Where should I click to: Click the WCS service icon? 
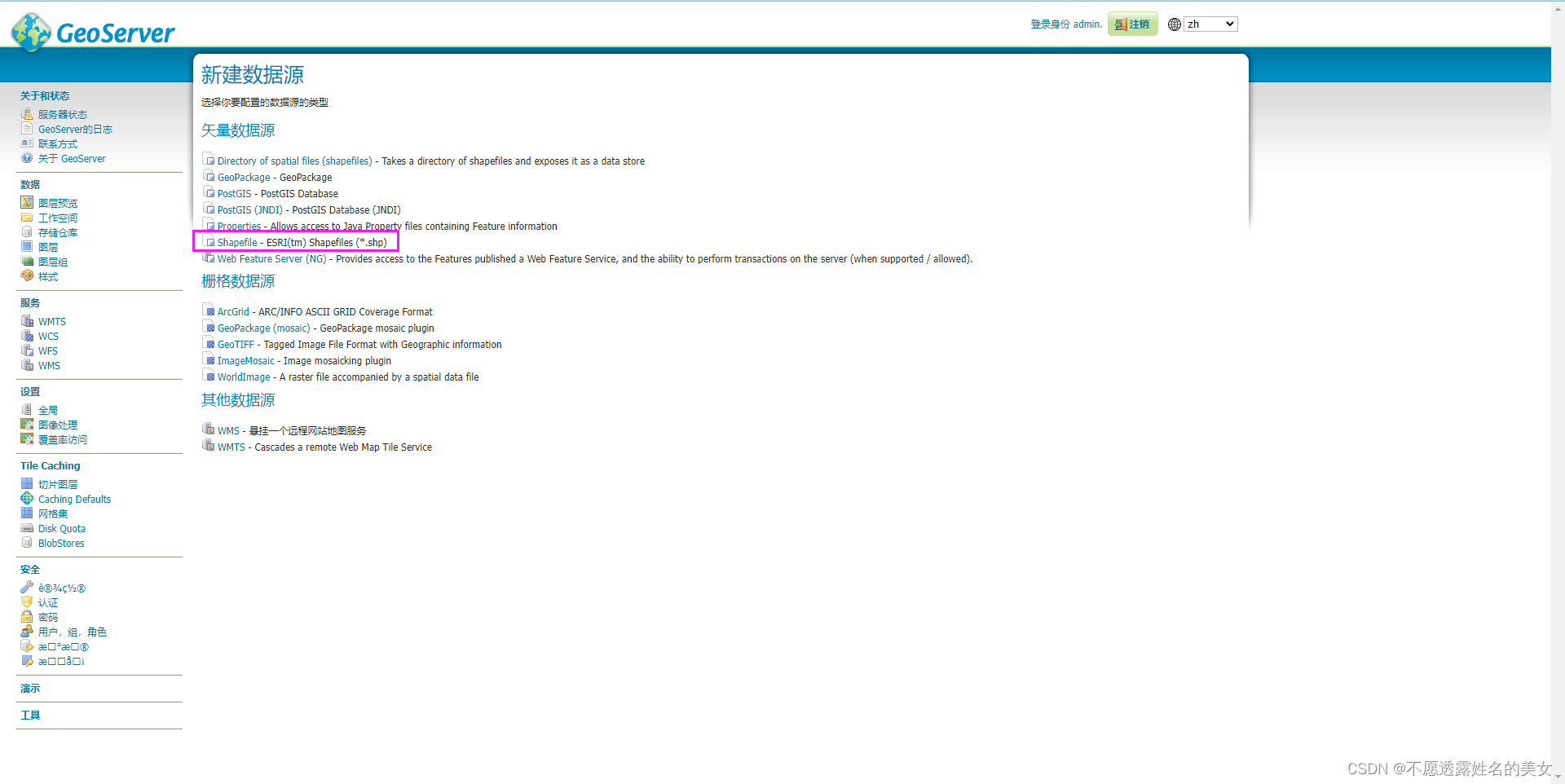click(x=27, y=336)
